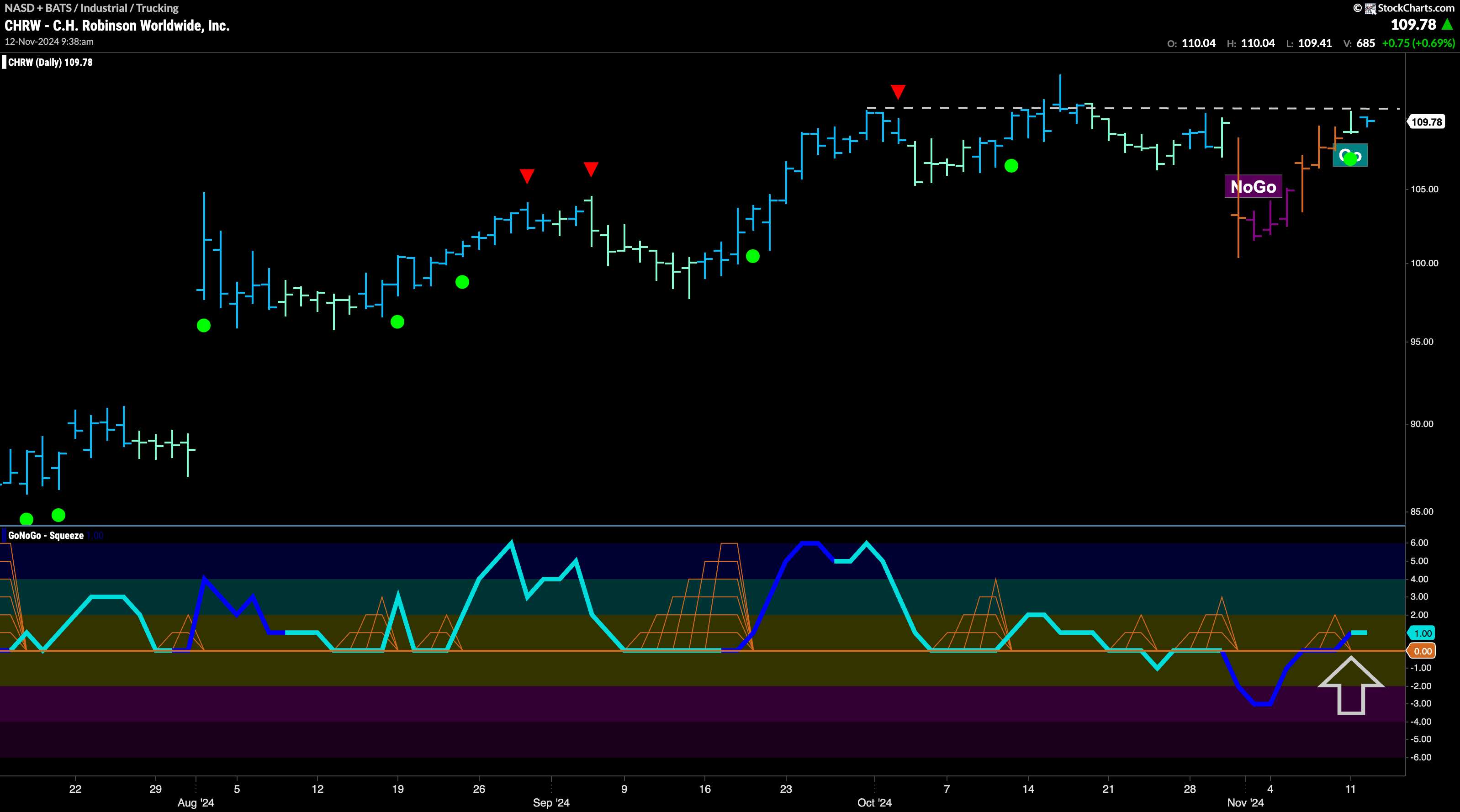Click the purple NoGo label on chart
This screenshot has height=812, width=1460.
point(1253,186)
